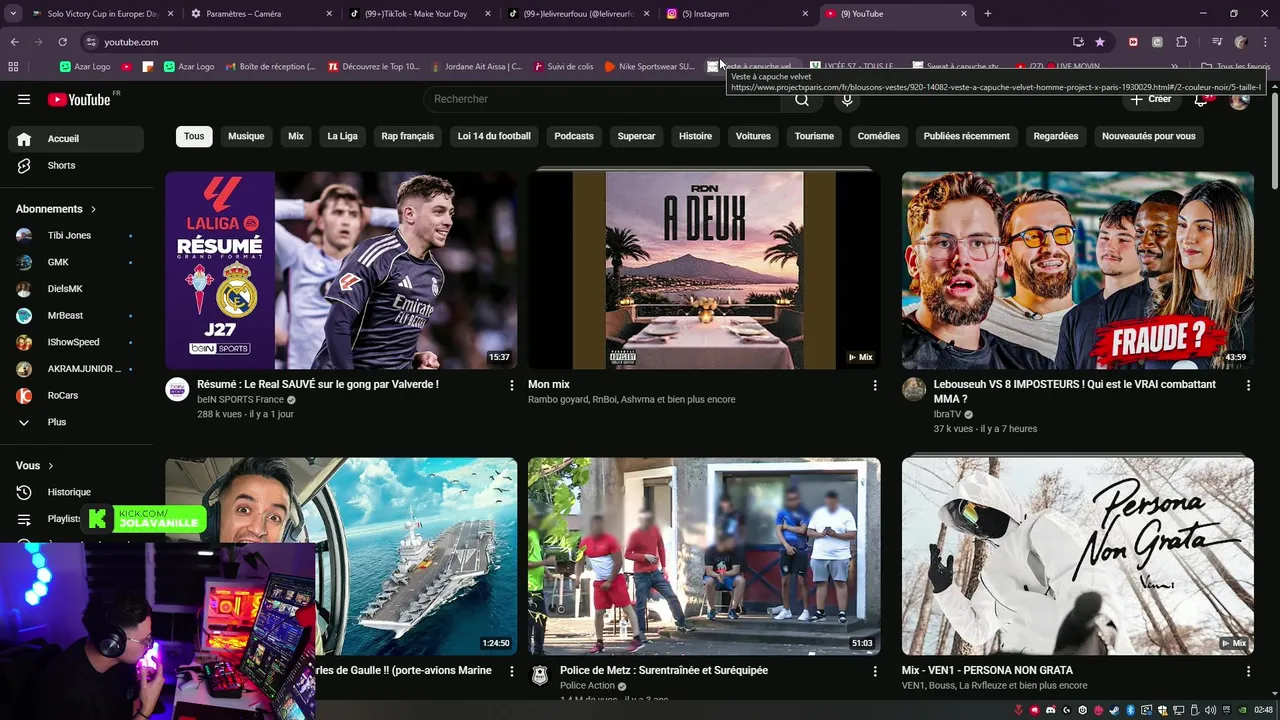Click the search magnifier button
This screenshot has width=1280, height=720.
(802, 99)
